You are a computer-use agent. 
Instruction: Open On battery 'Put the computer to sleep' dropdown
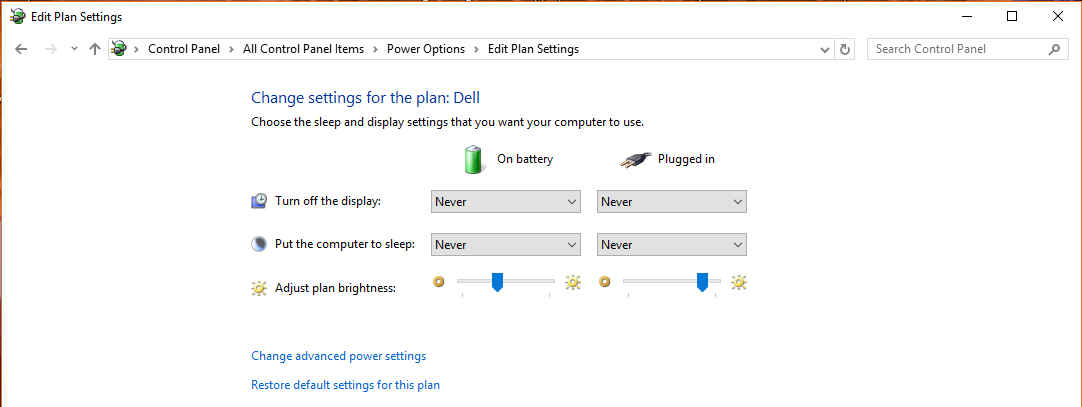(x=506, y=244)
